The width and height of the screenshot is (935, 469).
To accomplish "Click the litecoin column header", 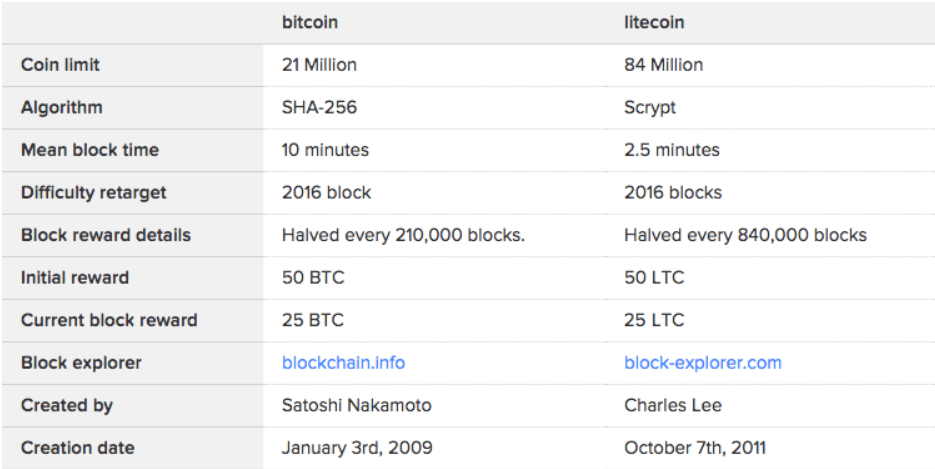I will coord(654,22).
